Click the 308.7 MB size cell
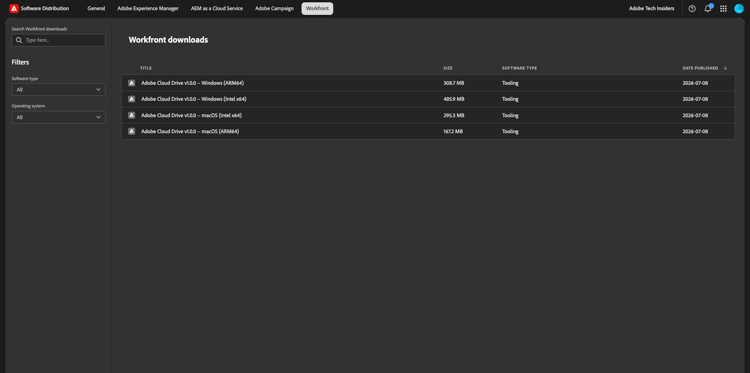The image size is (750, 373). point(453,83)
